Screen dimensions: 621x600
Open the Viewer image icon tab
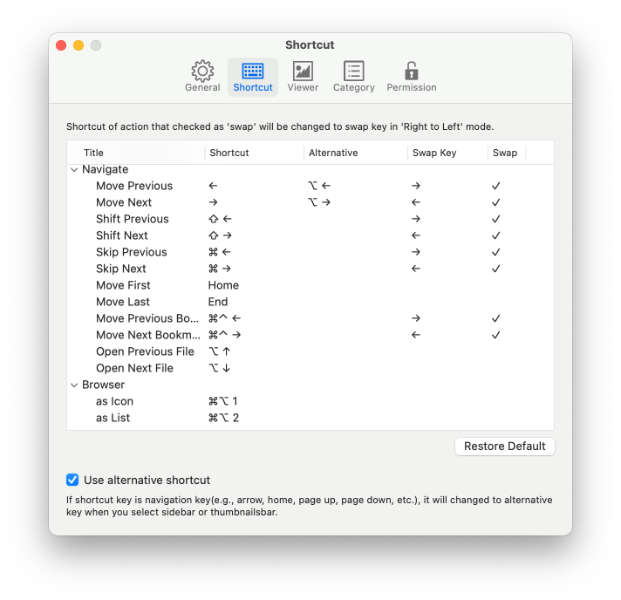[x=302, y=76]
